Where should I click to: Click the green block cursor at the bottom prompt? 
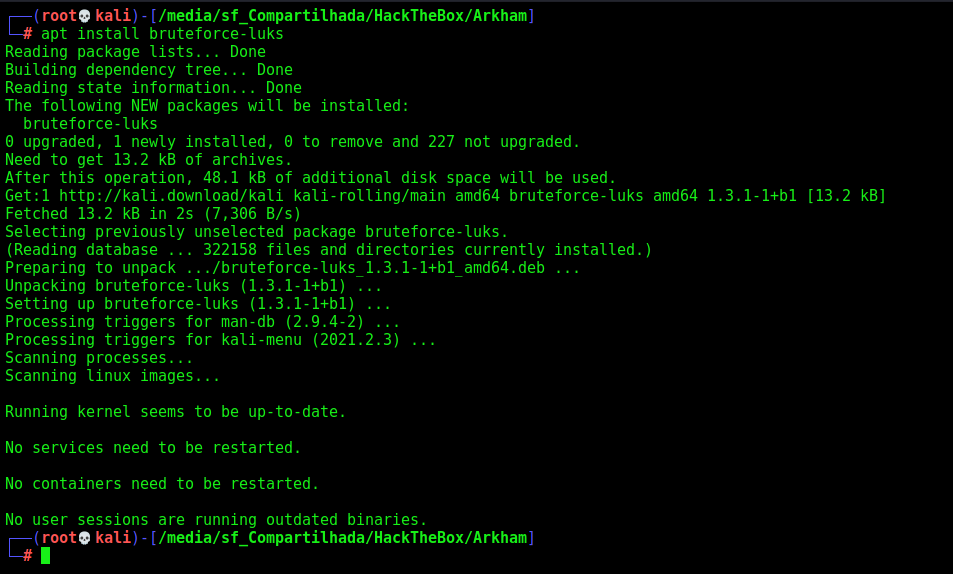click(46, 555)
